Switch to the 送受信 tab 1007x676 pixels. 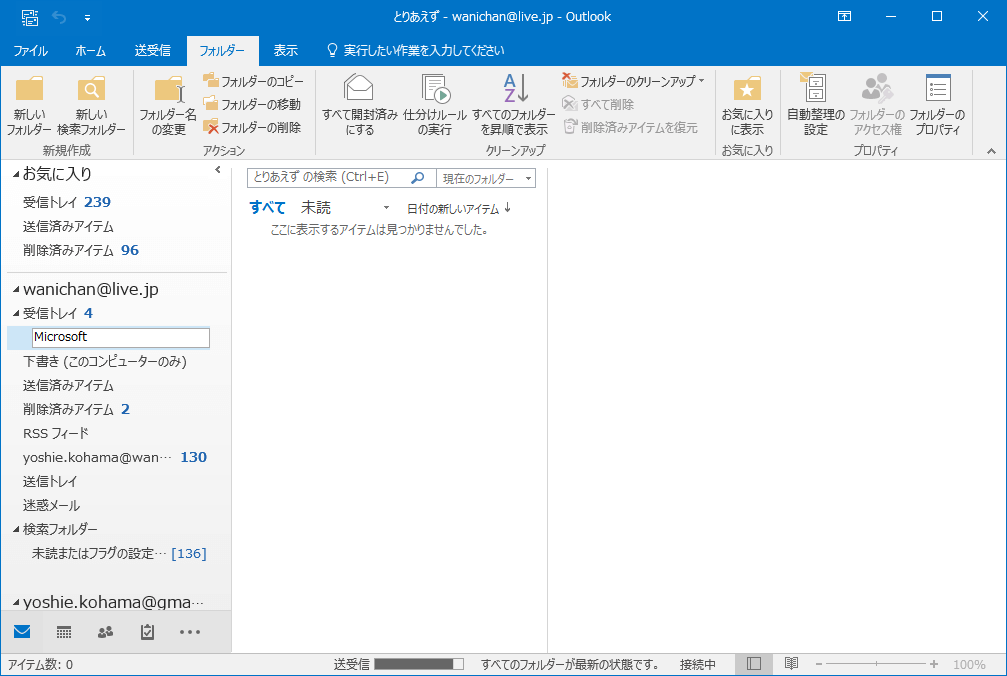pyautogui.click(x=152, y=51)
